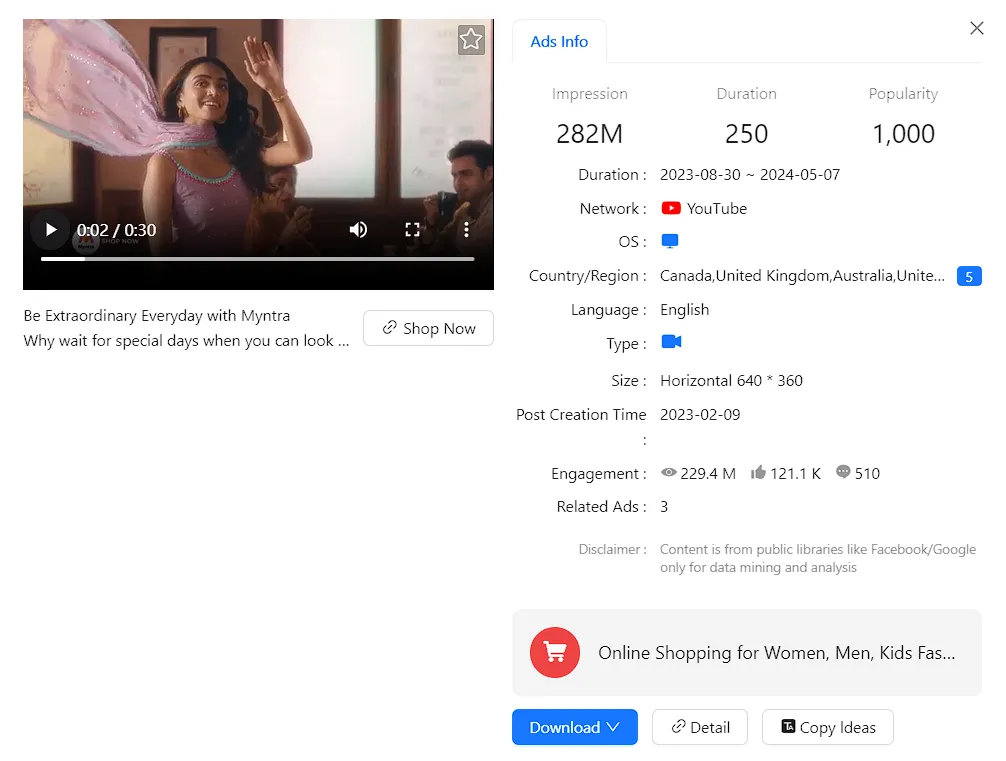Open video more options menu
1006x761 pixels.
point(466,230)
